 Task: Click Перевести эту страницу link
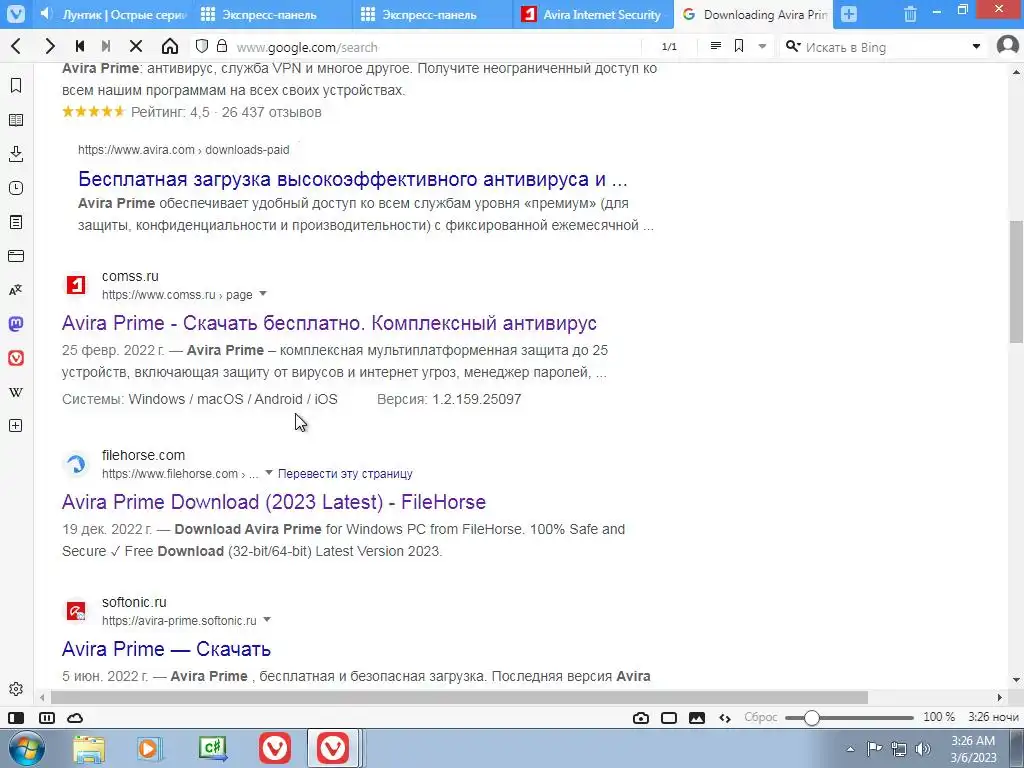click(x=345, y=473)
